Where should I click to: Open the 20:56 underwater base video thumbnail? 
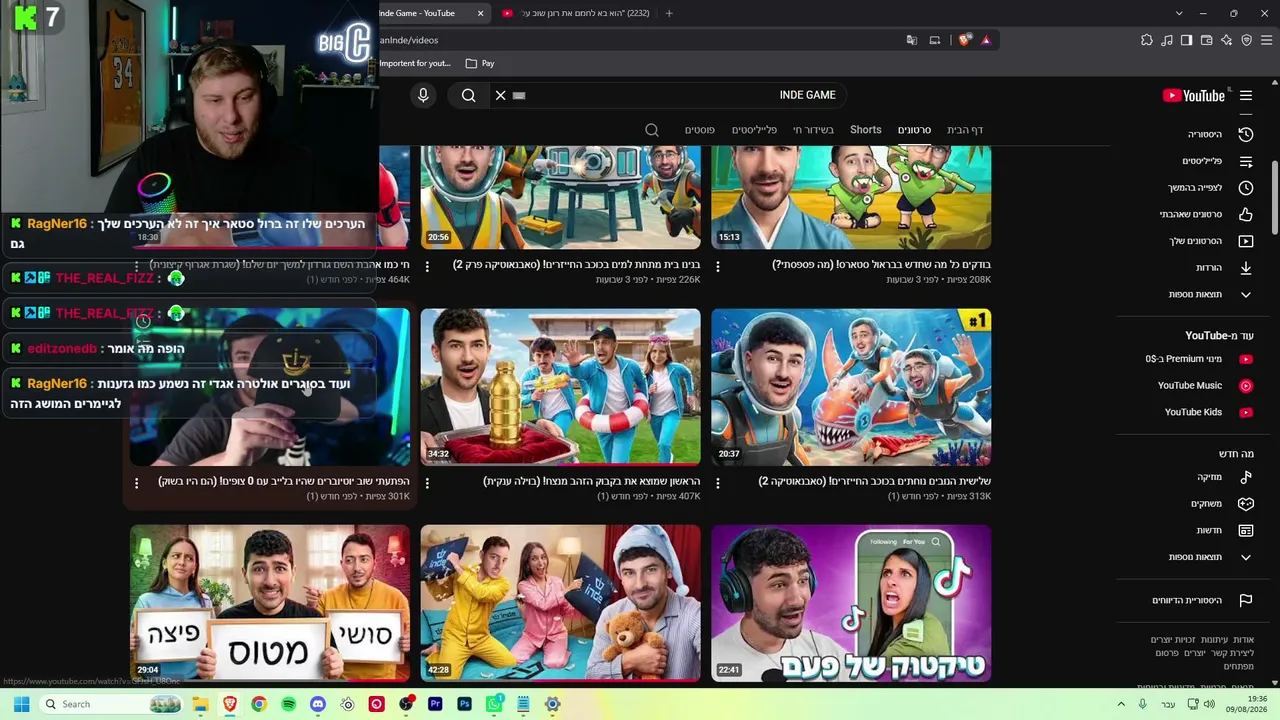click(x=560, y=197)
